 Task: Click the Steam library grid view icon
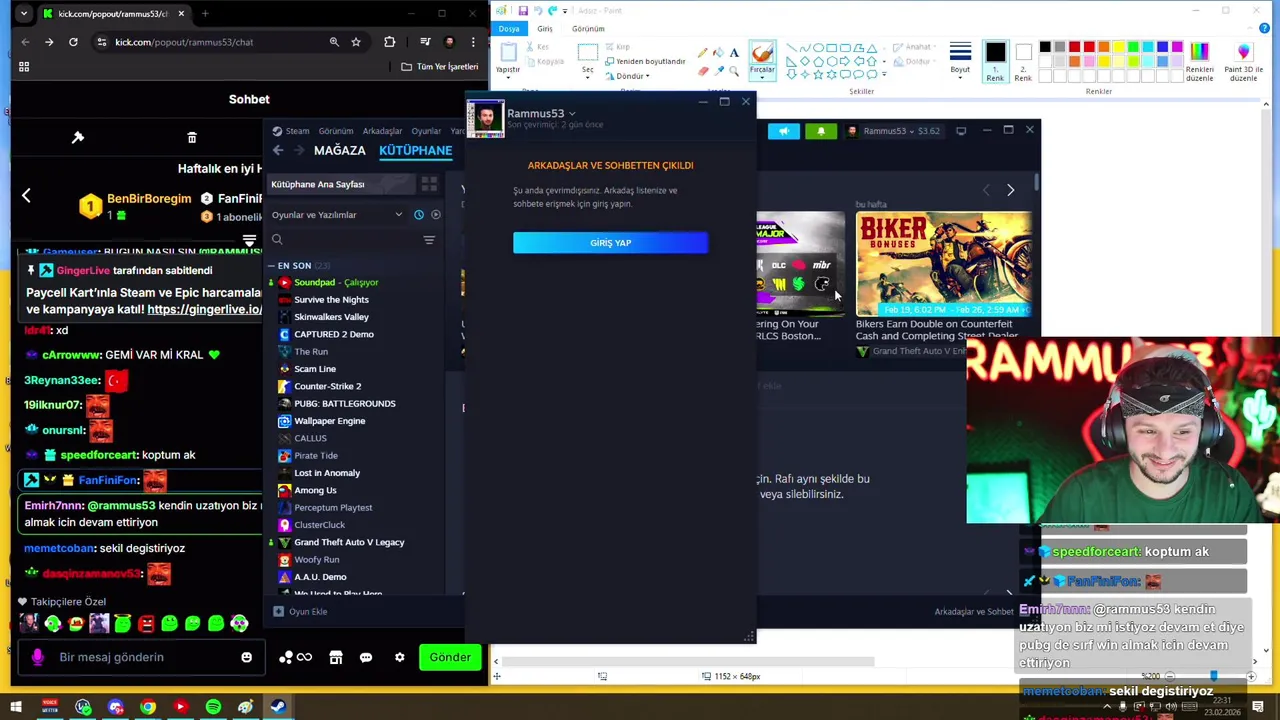tap(429, 184)
